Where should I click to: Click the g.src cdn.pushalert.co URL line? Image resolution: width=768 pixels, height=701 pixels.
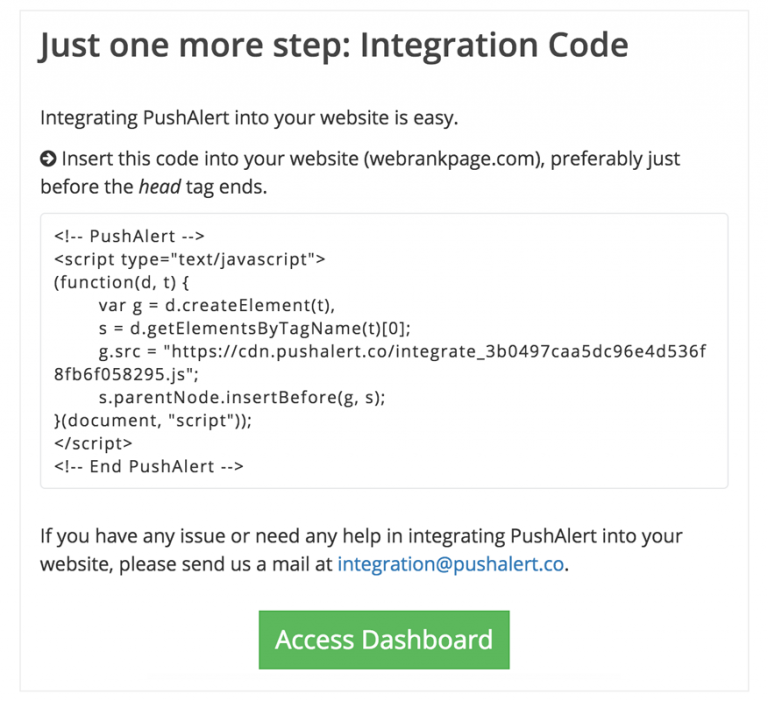[x=402, y=351]
